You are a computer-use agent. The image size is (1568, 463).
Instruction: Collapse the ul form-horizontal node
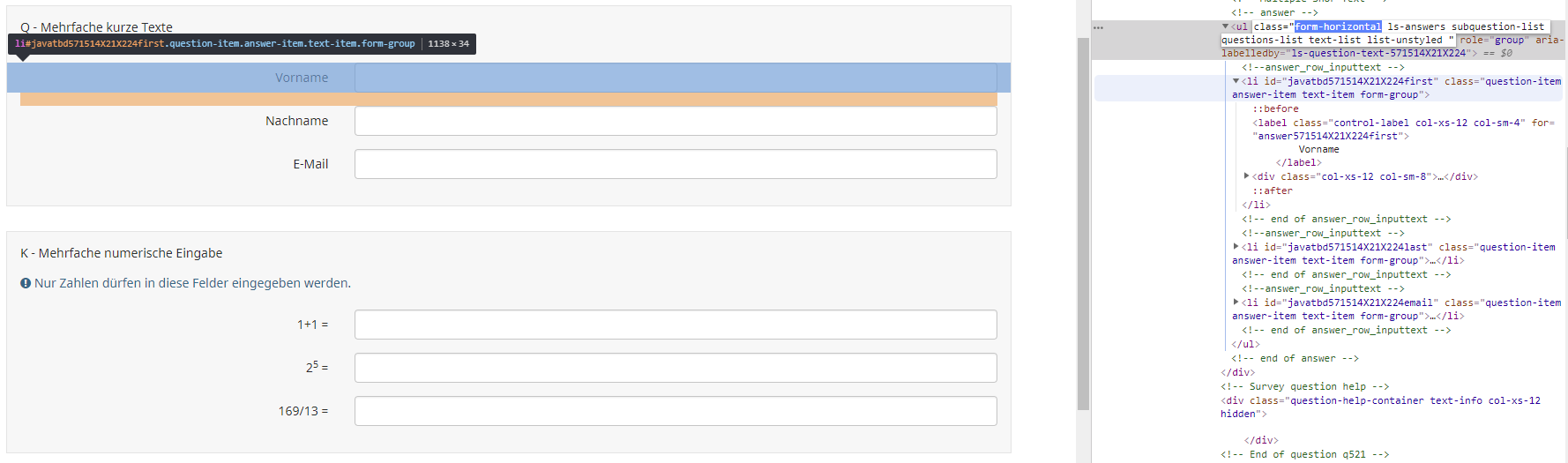pyautogui.click(x=1225, y=26)
